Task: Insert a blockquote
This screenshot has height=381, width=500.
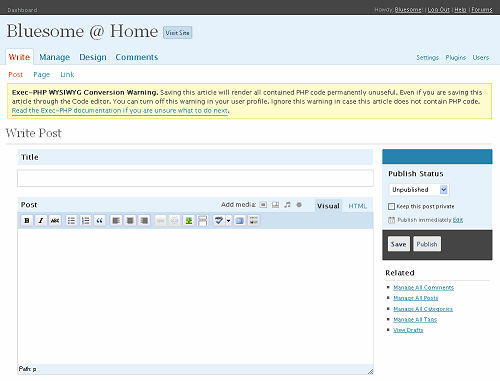Action: point(99,221)
